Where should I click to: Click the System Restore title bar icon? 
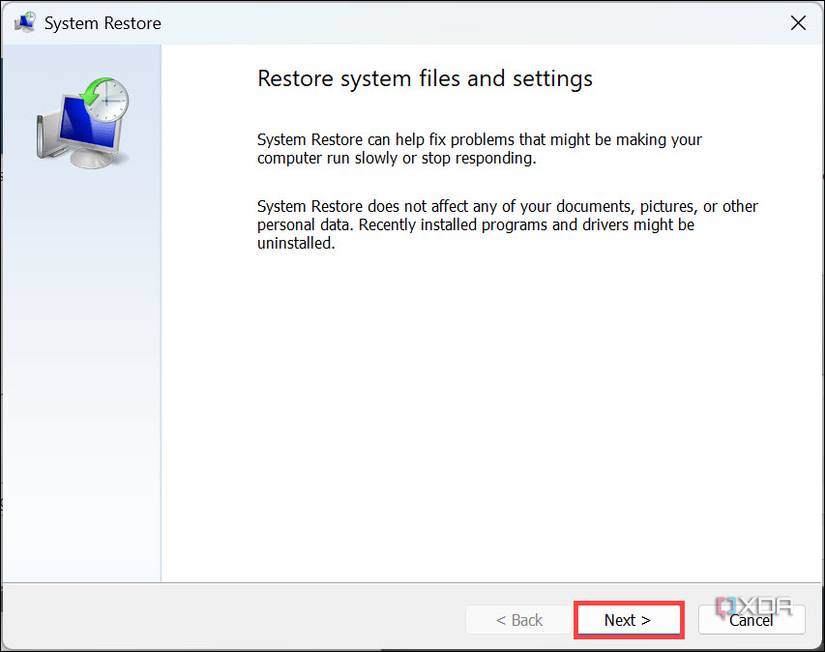point(24,22)
